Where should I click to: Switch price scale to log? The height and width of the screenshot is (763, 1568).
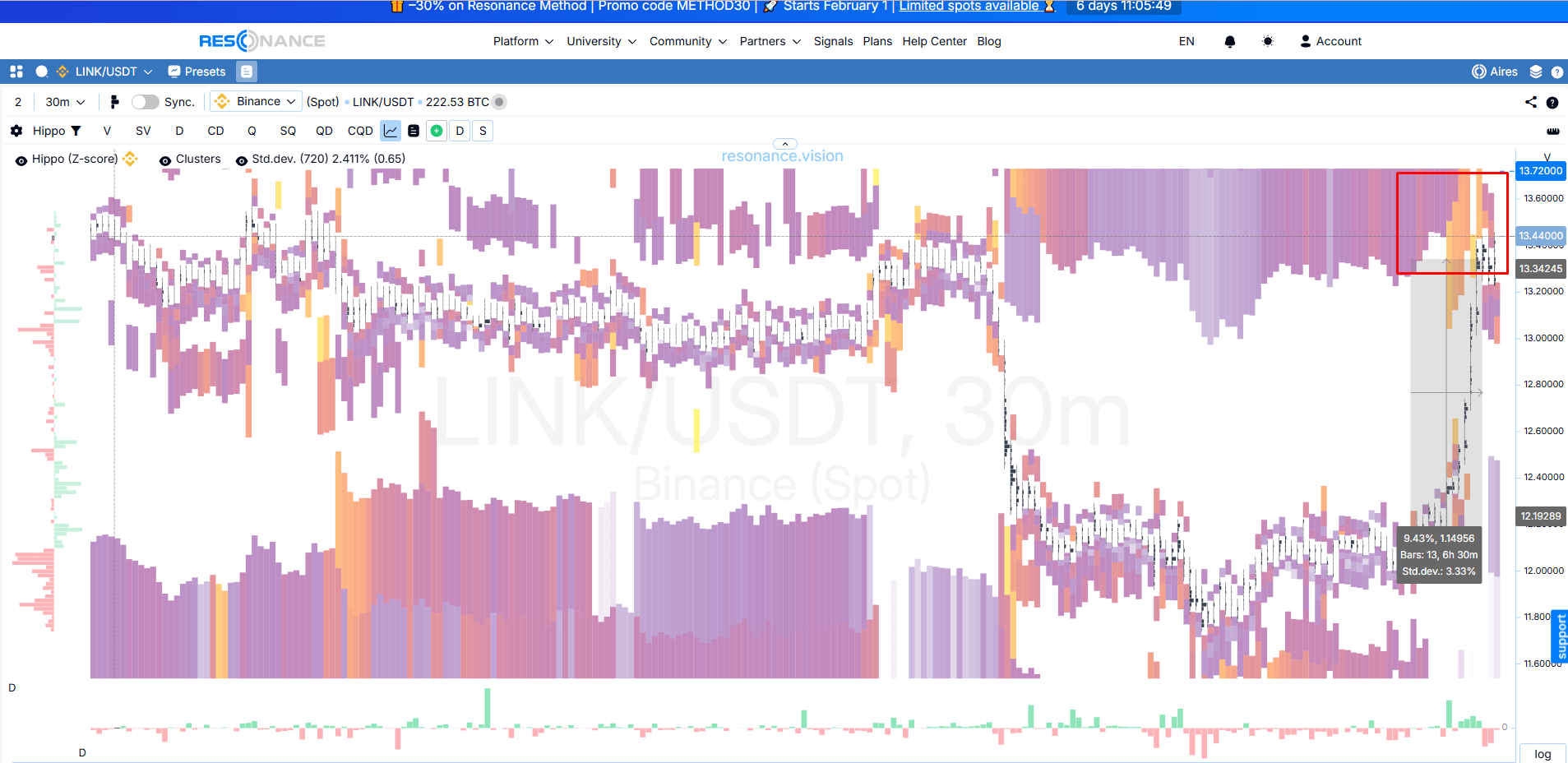pos(1542,754)
